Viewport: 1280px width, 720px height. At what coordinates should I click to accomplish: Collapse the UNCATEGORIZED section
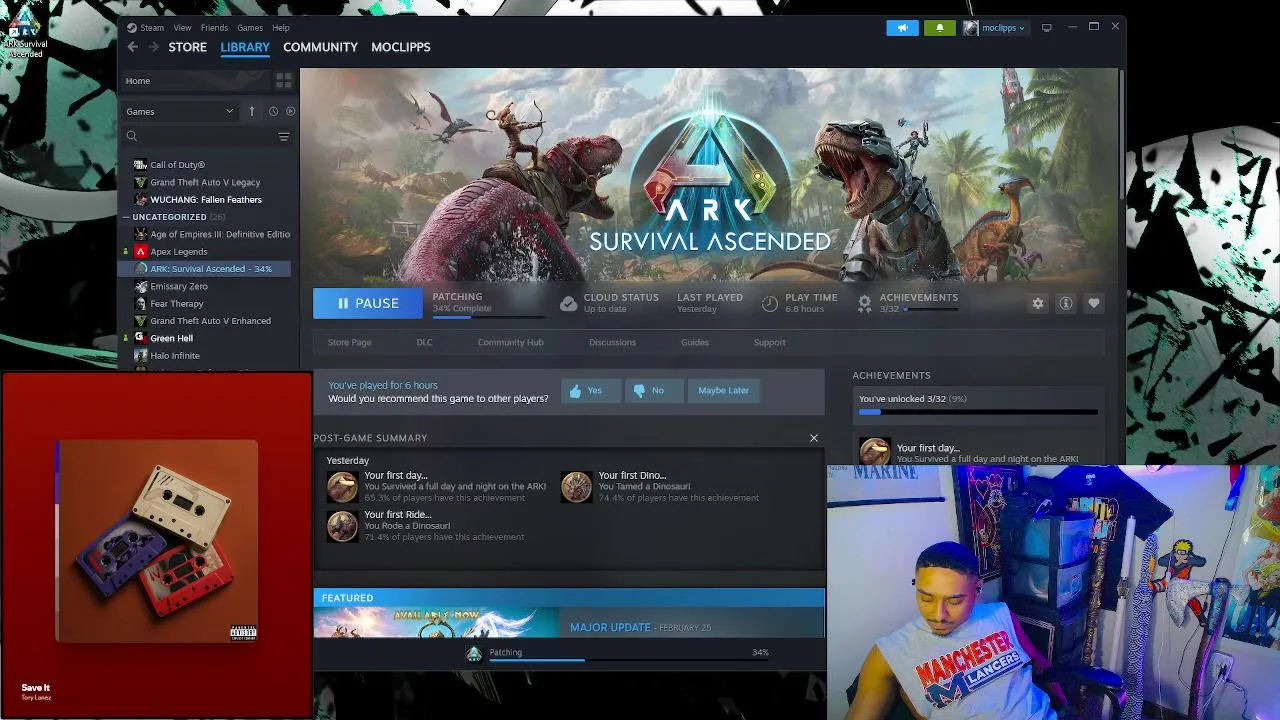click(126, 217)
